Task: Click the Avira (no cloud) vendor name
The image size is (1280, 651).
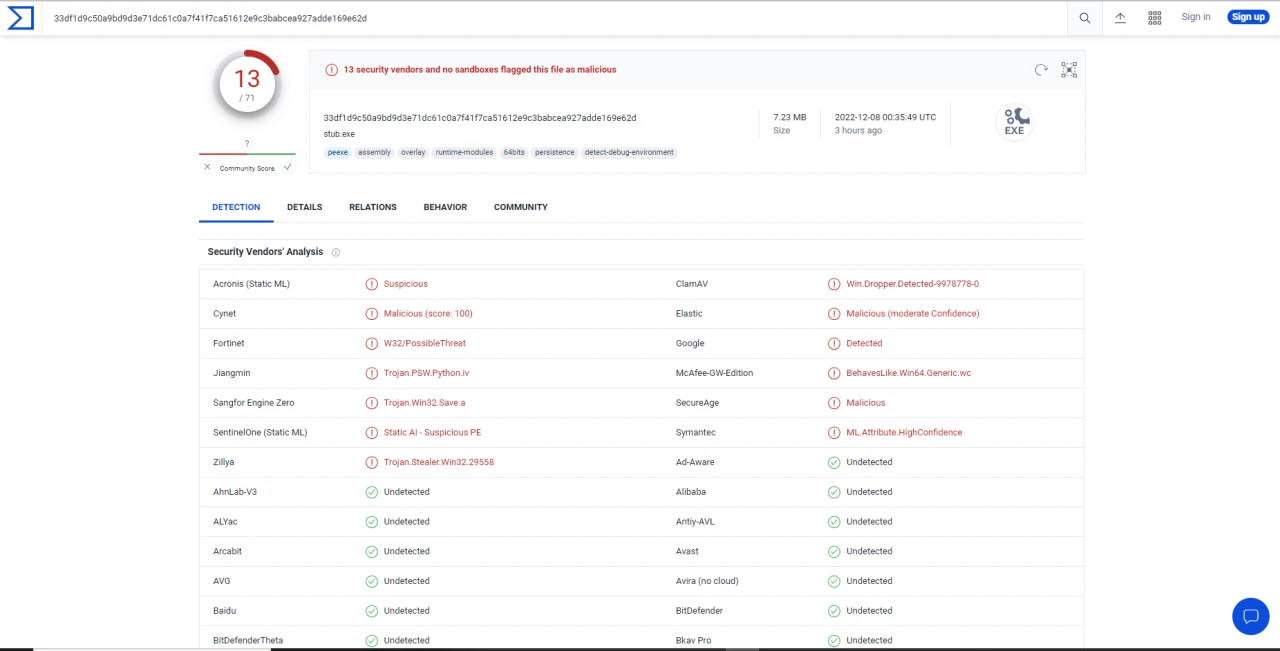Action: 707,581
